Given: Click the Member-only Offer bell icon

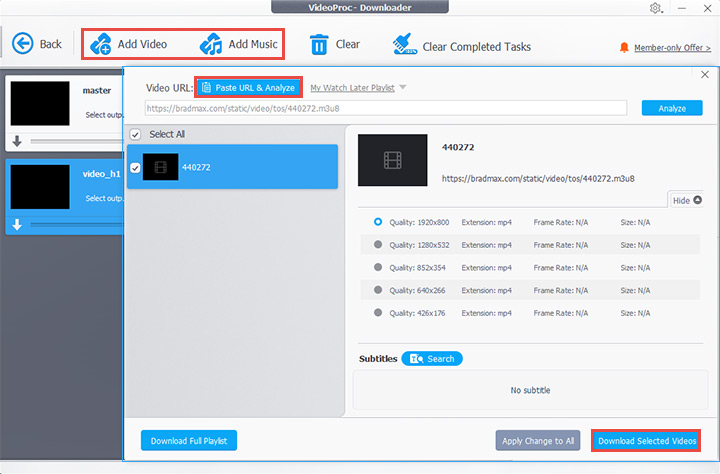Looking at the screenshot, I should 624,47.
